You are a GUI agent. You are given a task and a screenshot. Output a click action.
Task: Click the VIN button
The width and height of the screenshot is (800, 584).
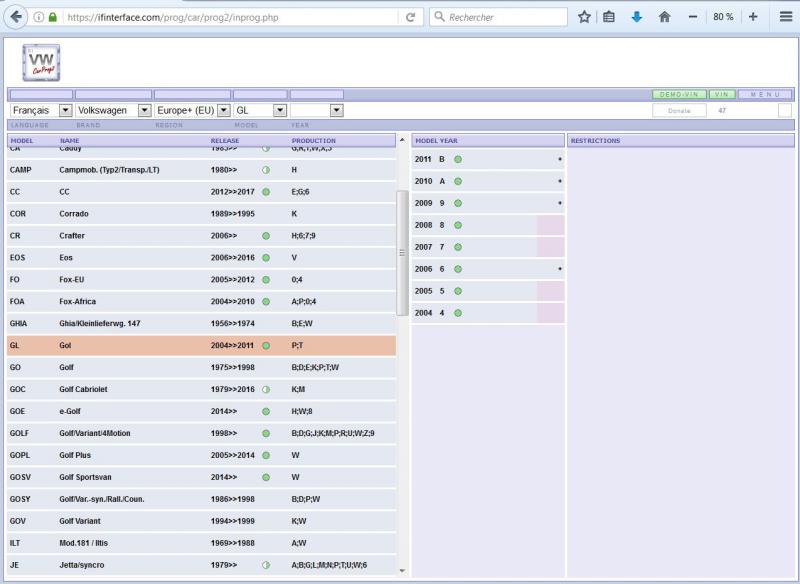722,94
